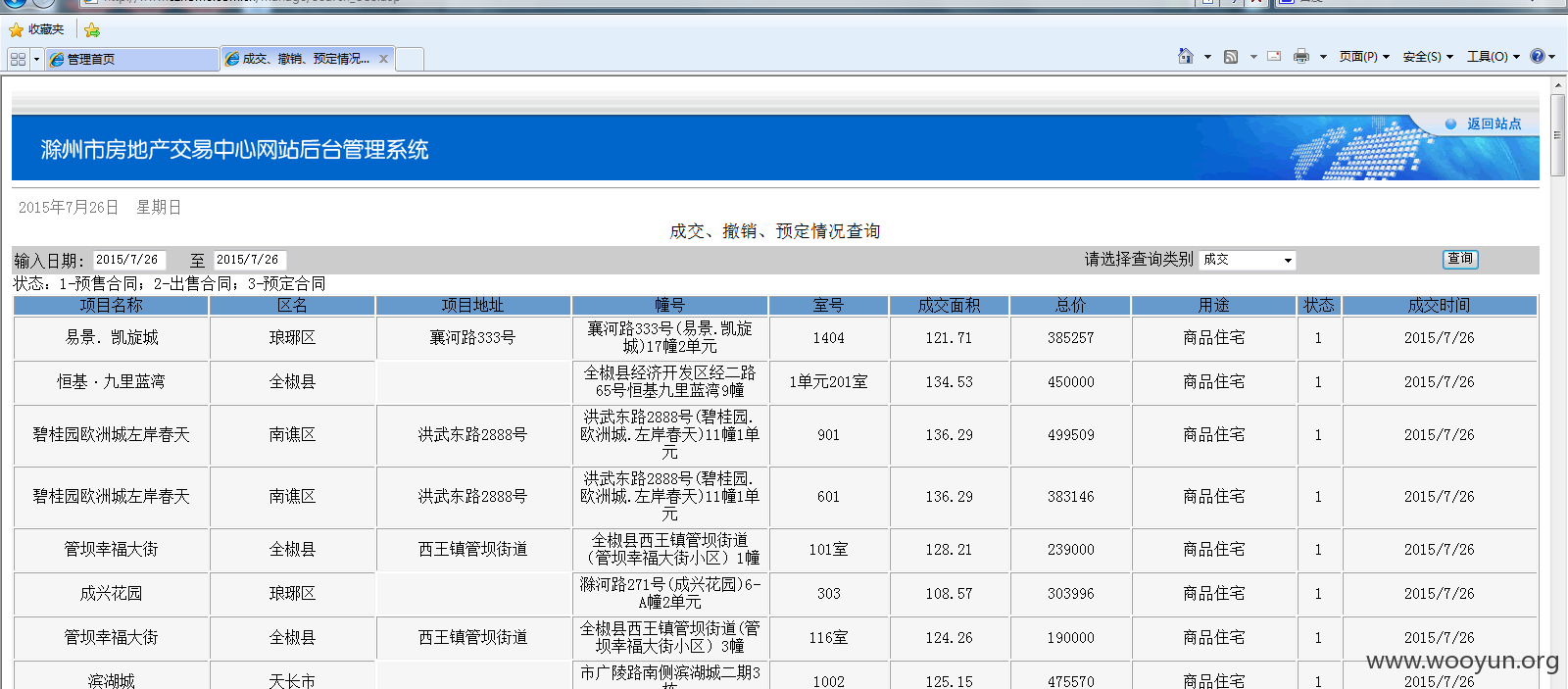Click the total price 239000 cell

(1070, 550)
